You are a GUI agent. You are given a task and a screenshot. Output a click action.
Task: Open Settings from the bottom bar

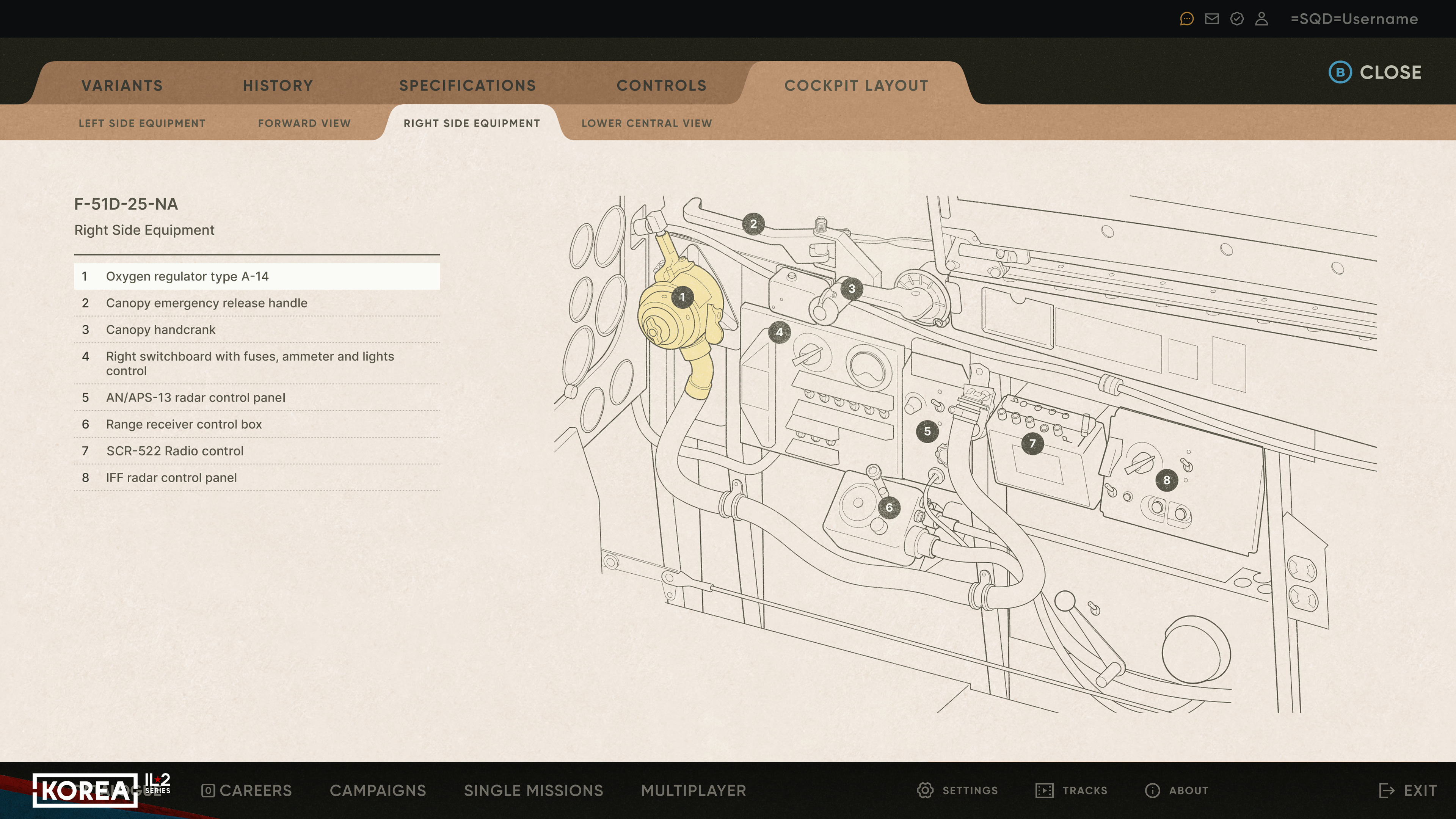pyautogui.click(x=957, y=790)
